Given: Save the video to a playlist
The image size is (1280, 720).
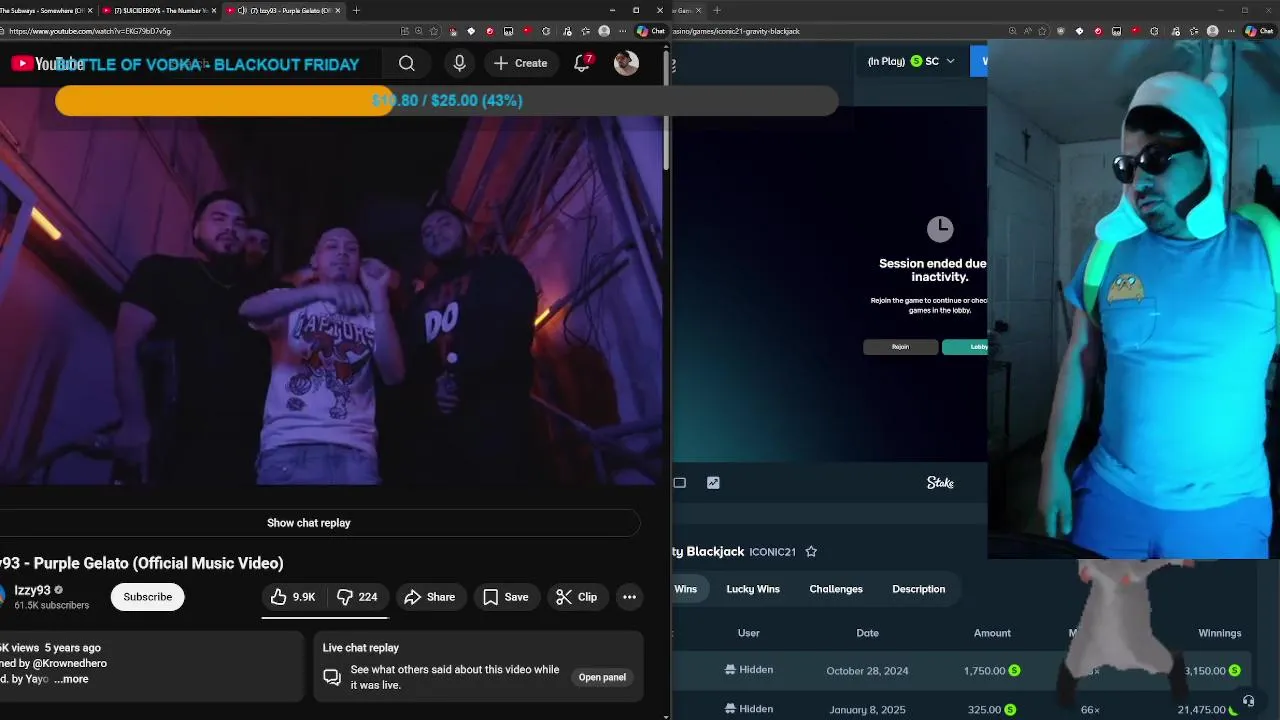Looking at the screenshot, I should coord(505,597).
